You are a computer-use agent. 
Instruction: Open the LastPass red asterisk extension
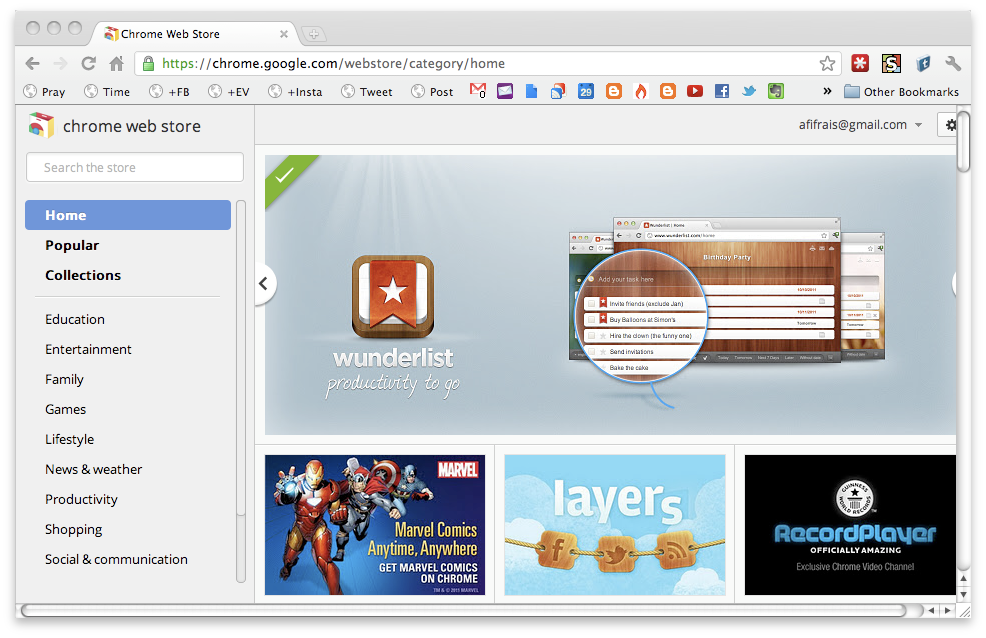pyautogui.click(x=860, y=63)
